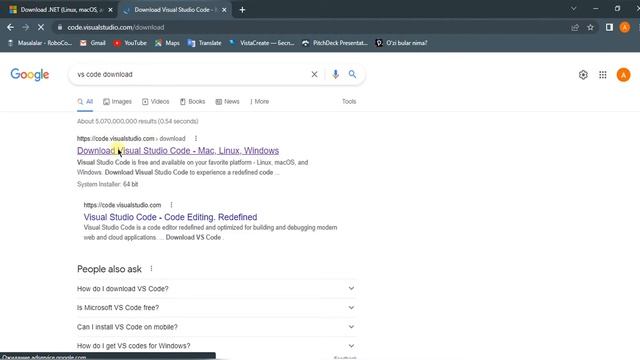Switch to Images results
Image resolution: width=640 pixels, height=360 pixels.
coord(117,102)
